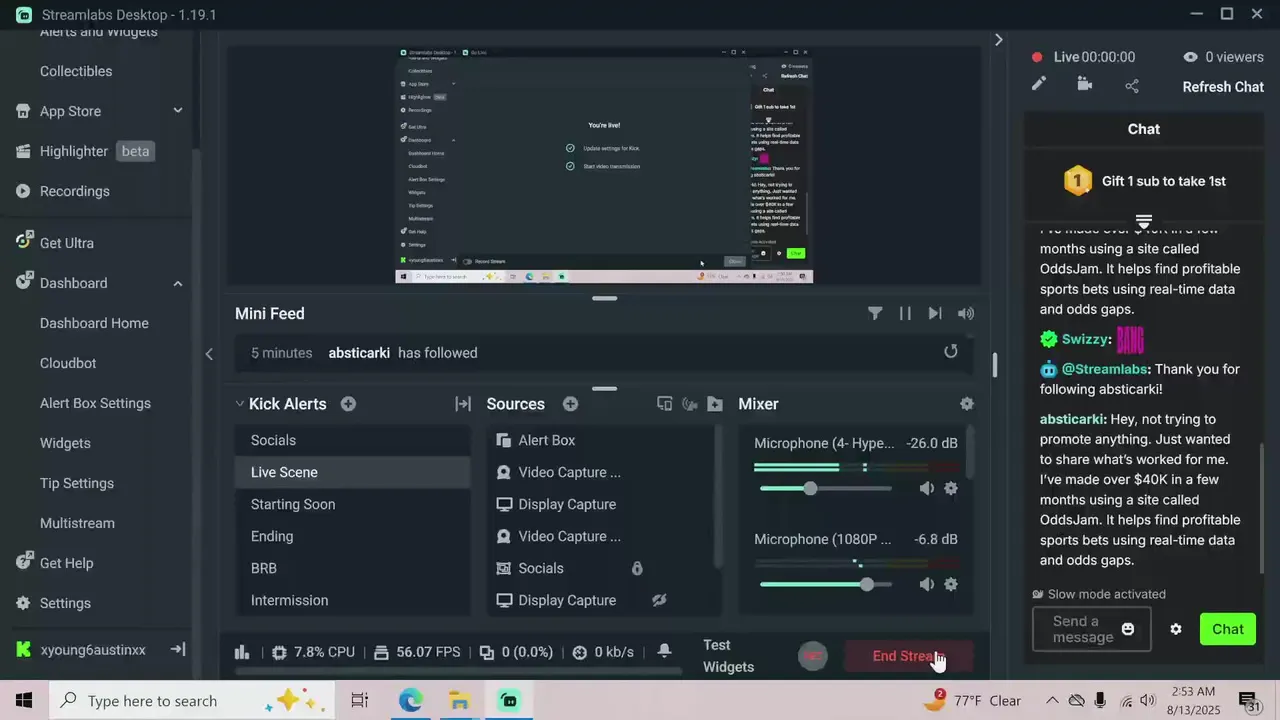Screen dimensions: 1280x720
Task: Go to Recordings
Action: 75,191
